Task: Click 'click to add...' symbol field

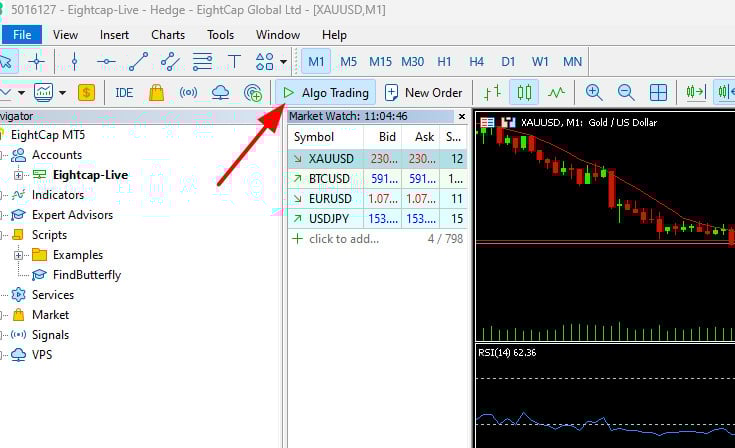Action: click(x=343, y=239)
